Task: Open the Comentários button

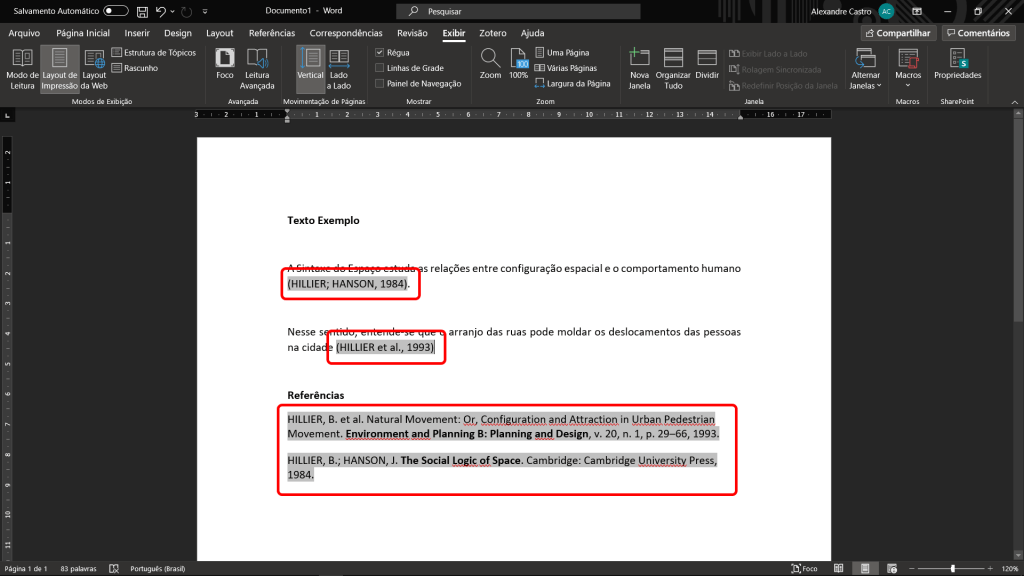Action: (978, 33)
